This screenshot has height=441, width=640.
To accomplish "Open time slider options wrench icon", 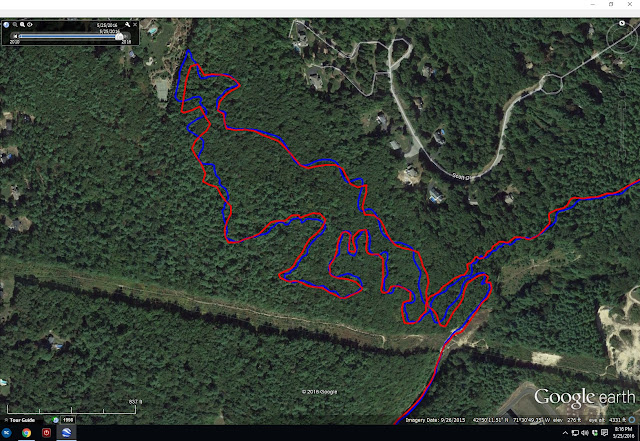I will (128, 25).
